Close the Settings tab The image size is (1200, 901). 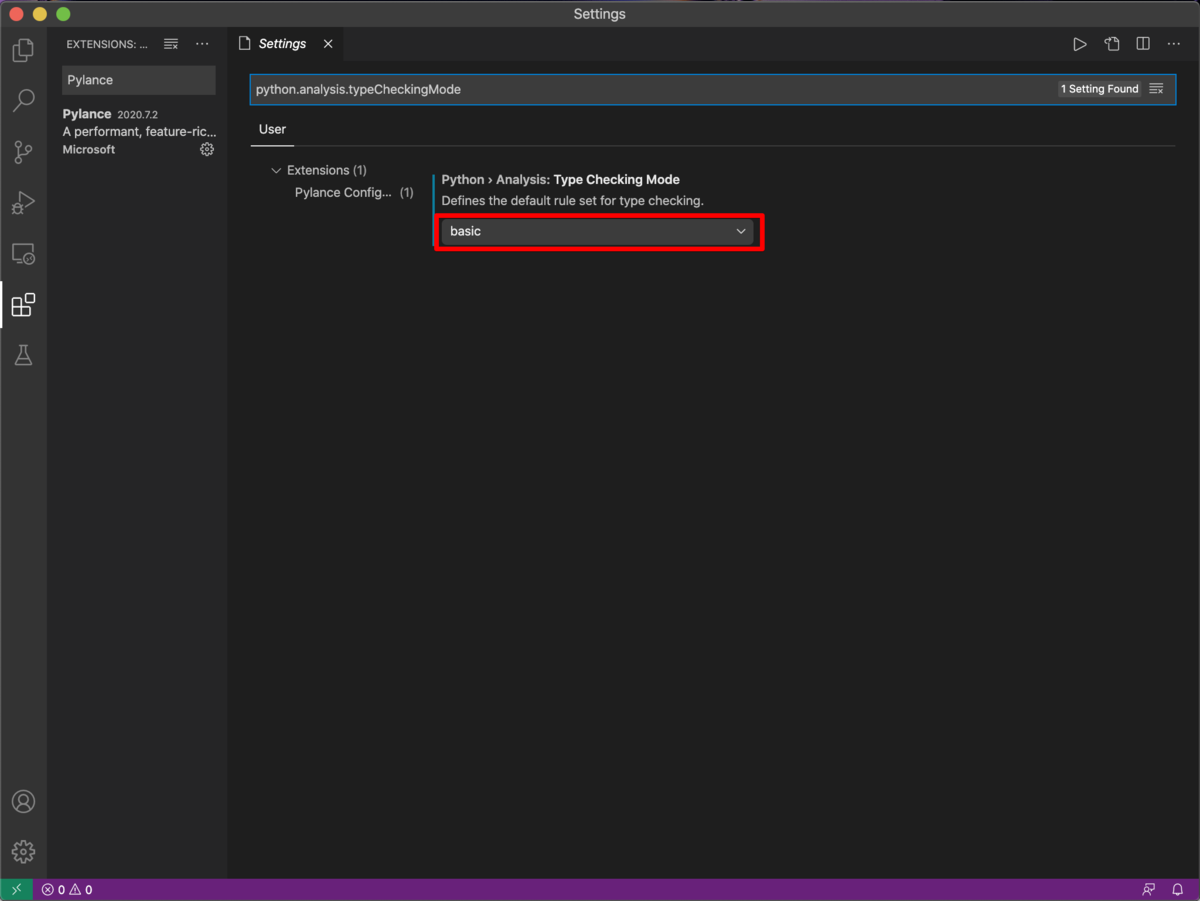click(x=328, y=44)
